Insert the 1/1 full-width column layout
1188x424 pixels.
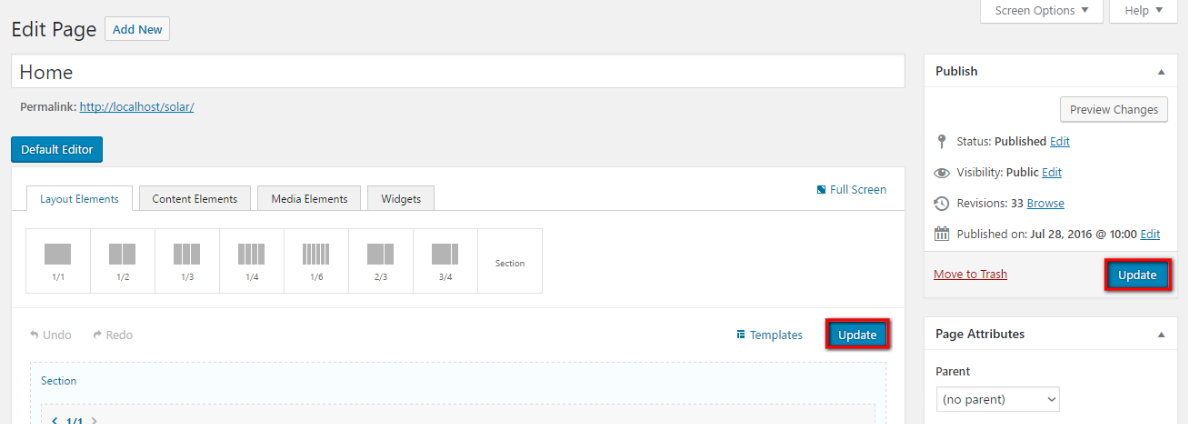(58, 260)
